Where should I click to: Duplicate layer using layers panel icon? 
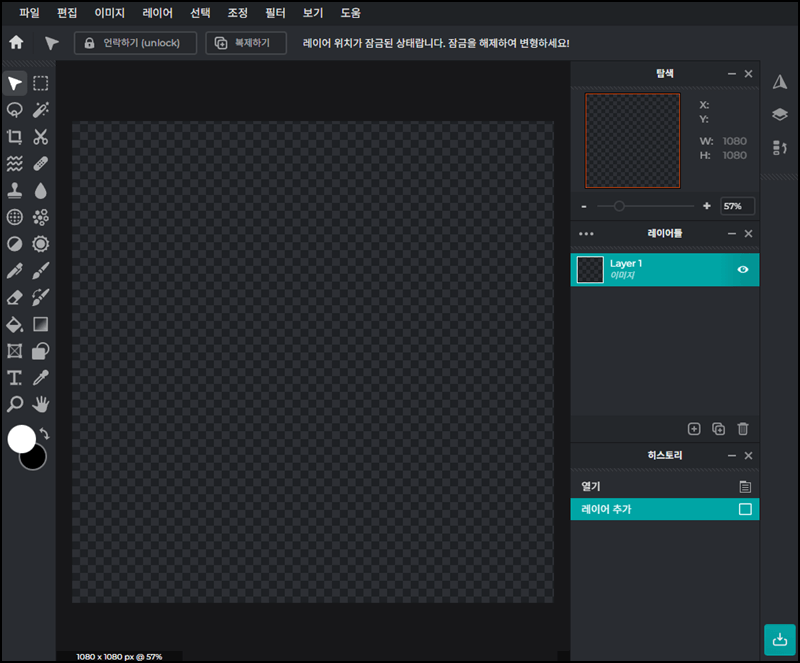point(718,429)
